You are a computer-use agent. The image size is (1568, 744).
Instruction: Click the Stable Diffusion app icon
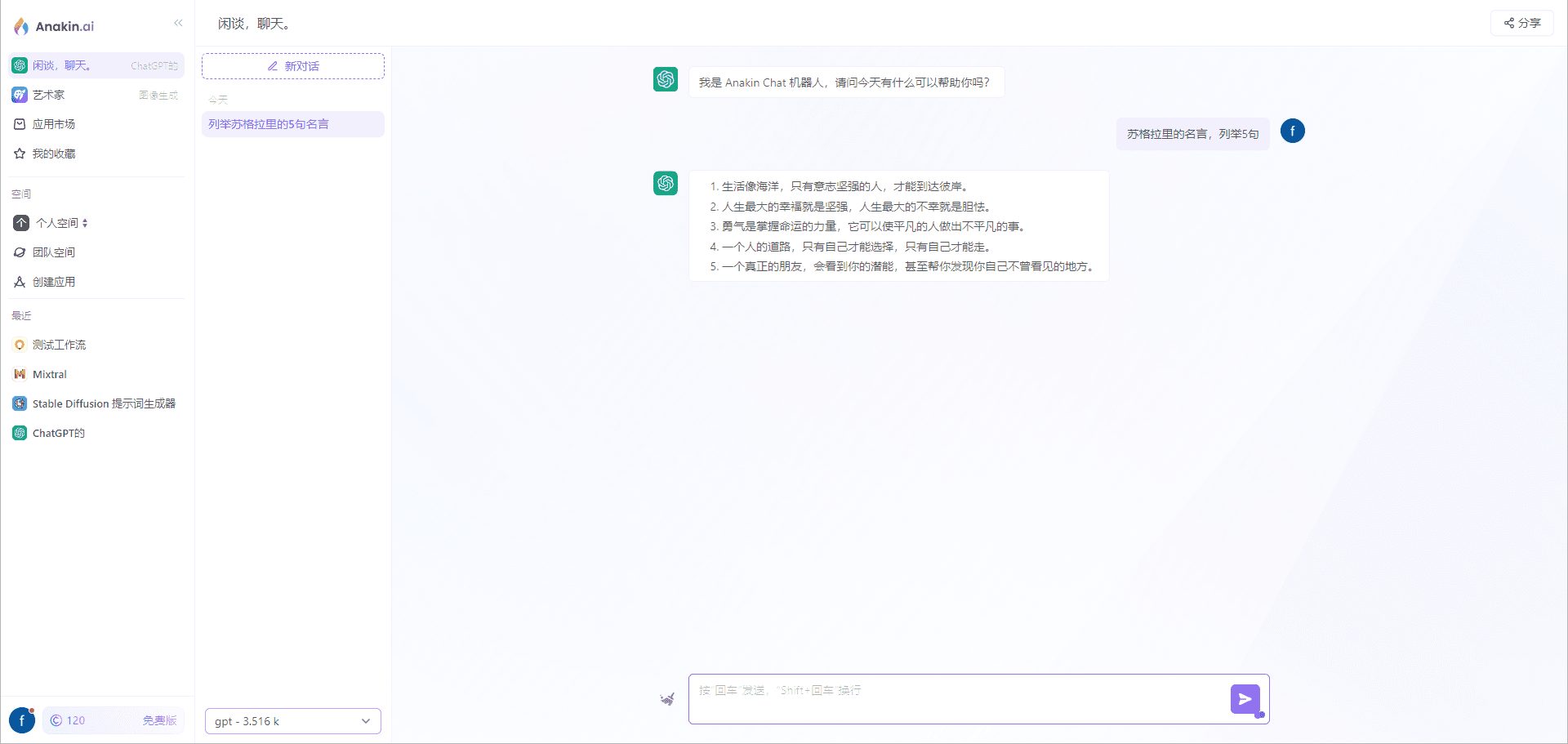tap(20, 403)
